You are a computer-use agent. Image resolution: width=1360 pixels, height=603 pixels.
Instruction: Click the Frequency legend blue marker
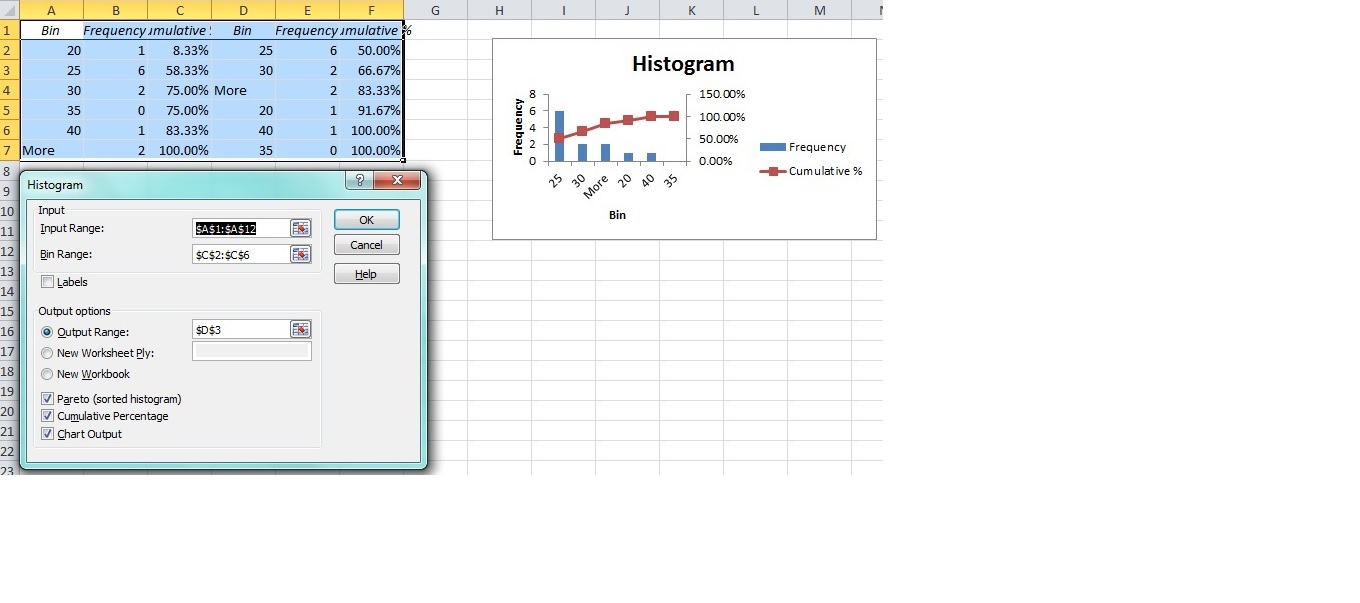click(772, 148)
